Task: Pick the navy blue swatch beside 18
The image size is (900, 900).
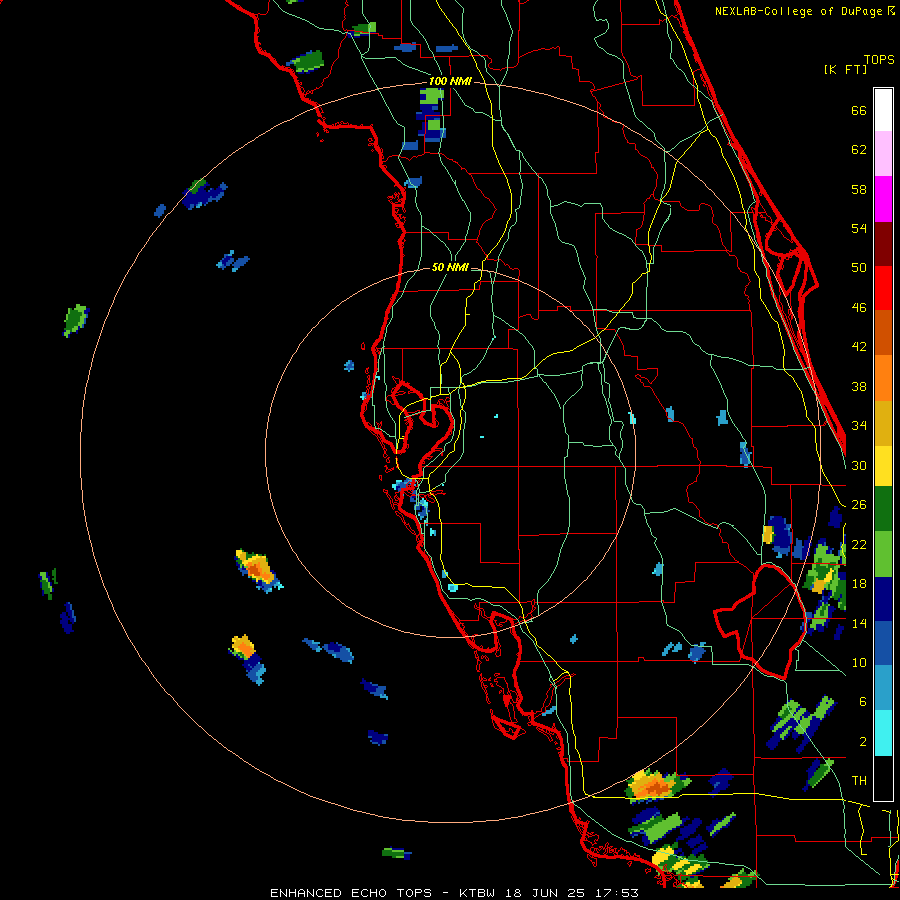Action: (x=883, y=599)
